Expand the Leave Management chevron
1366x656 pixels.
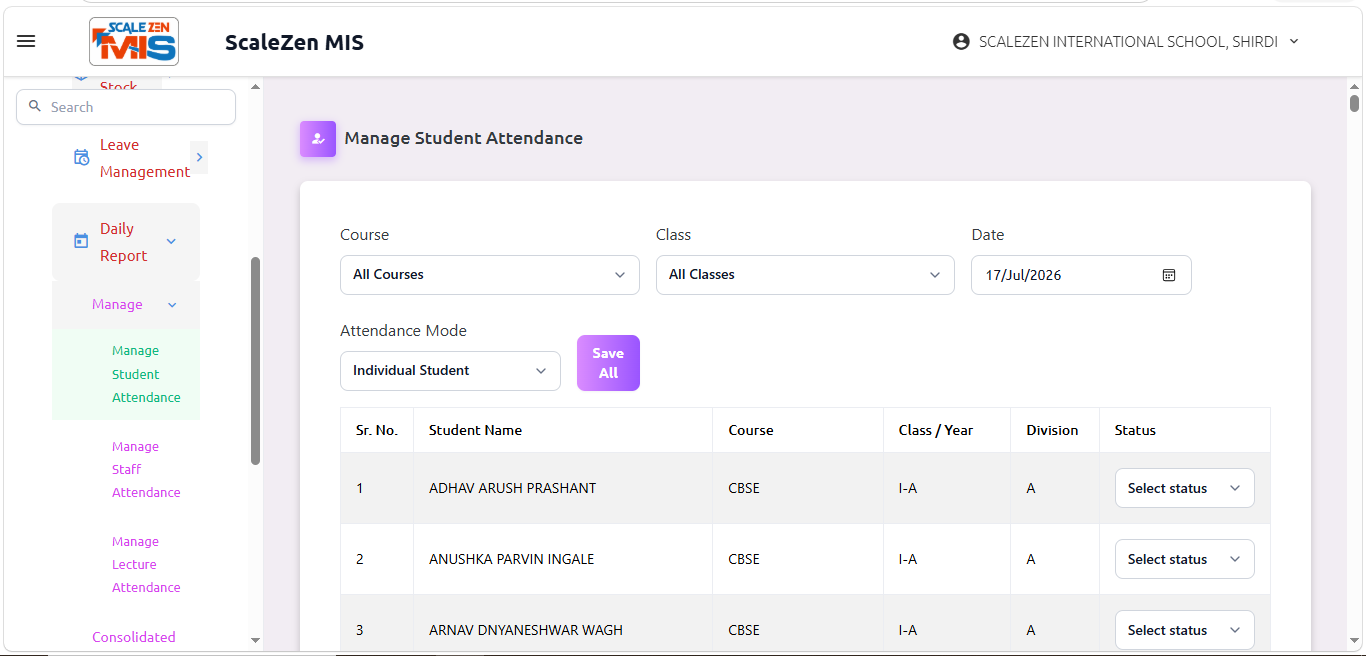coord(199,157)
